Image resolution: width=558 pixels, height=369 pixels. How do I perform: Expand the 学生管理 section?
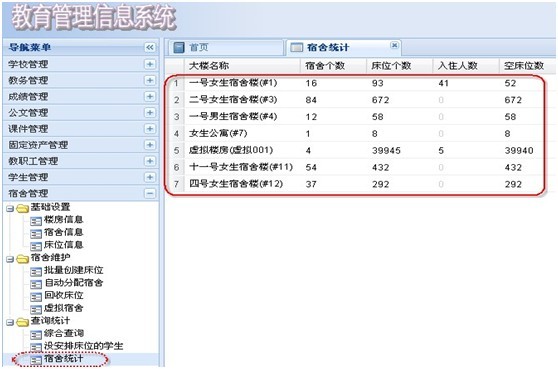click(x=150, y=177)
